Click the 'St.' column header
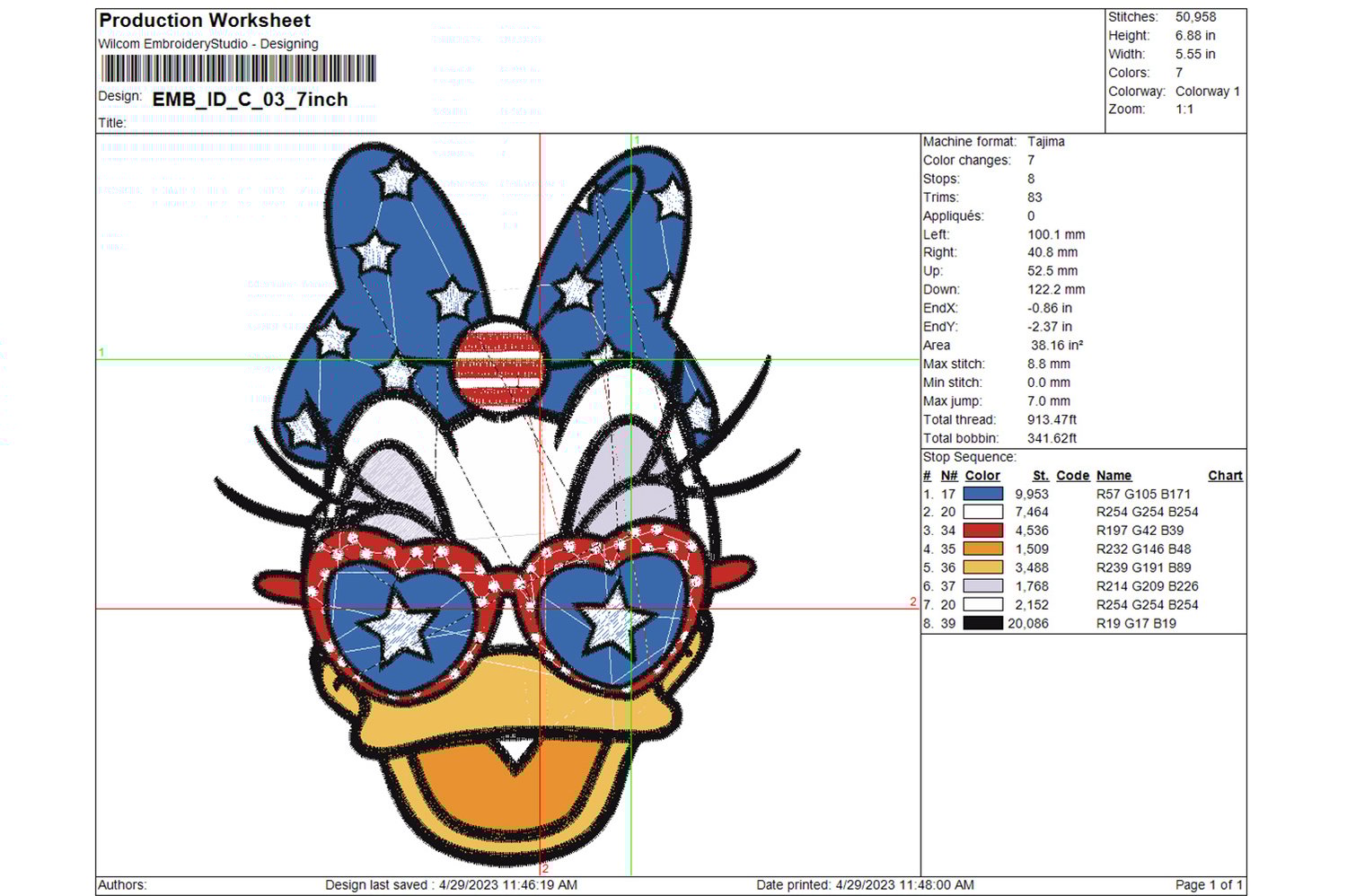The height and width of the screenshot is (896, 1347). coord(1041,476)
